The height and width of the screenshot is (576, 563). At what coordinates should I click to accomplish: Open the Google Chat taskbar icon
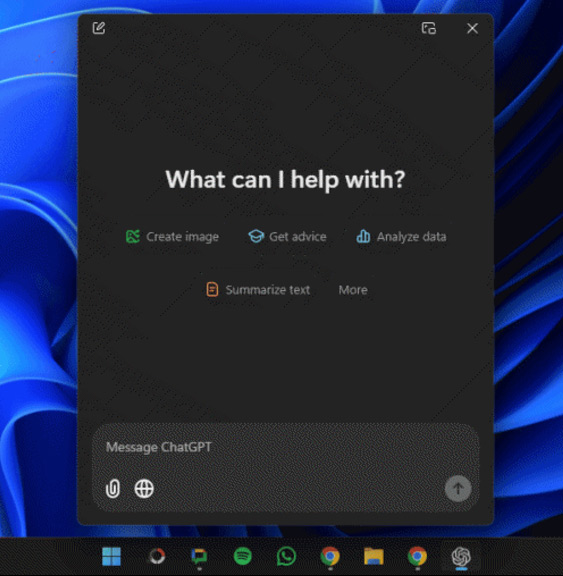click(199, 557)
